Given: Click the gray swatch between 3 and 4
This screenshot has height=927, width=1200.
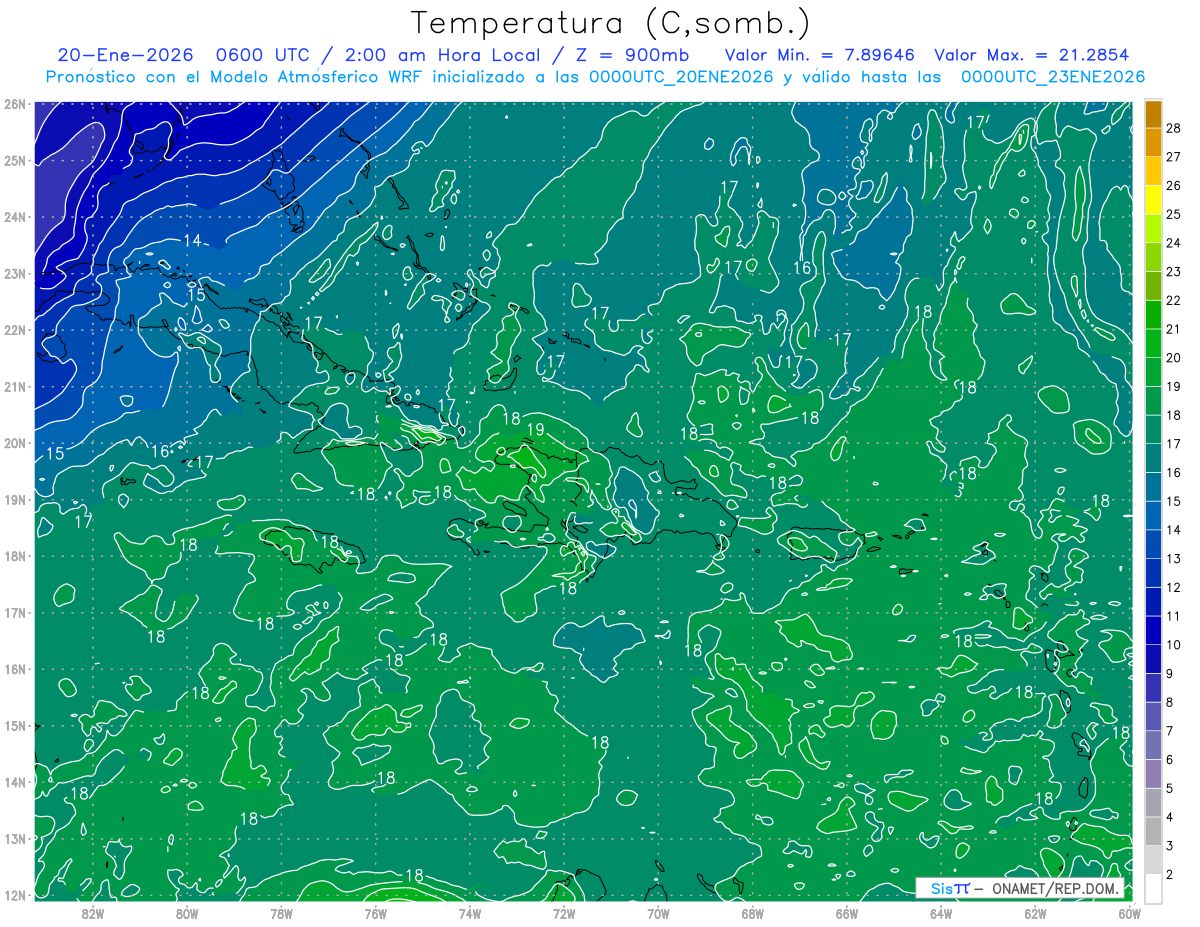Looking at the screenshot, I should 1153,832.
